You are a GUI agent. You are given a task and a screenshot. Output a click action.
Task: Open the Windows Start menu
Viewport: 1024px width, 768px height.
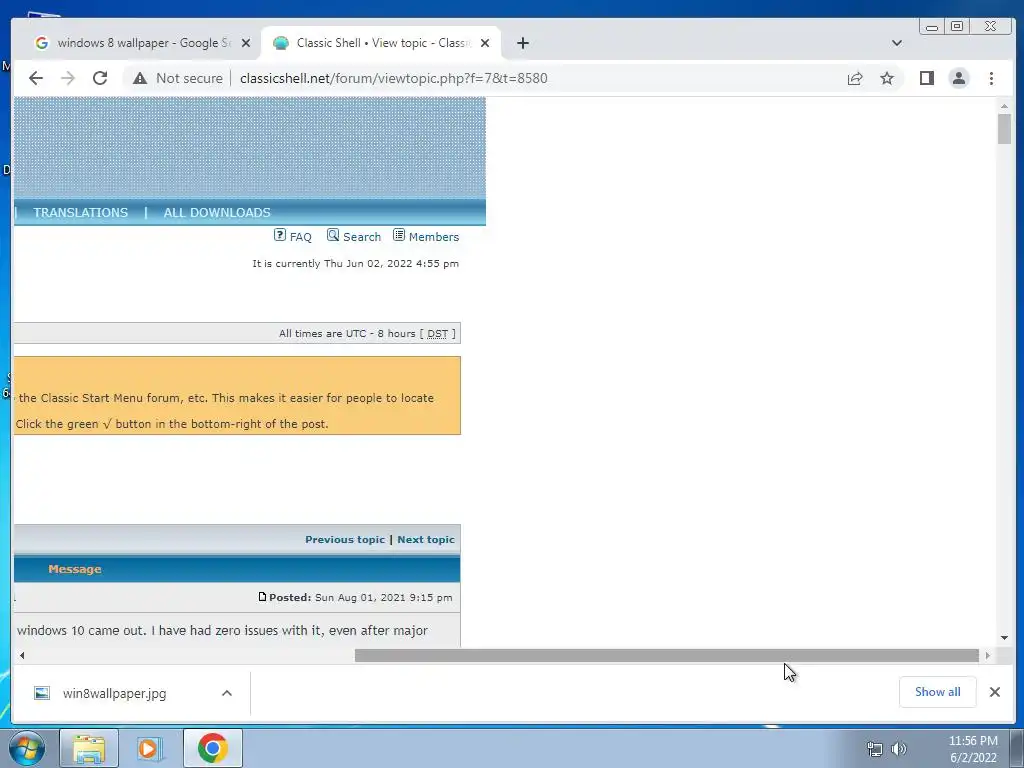click(x=26, y=748)
